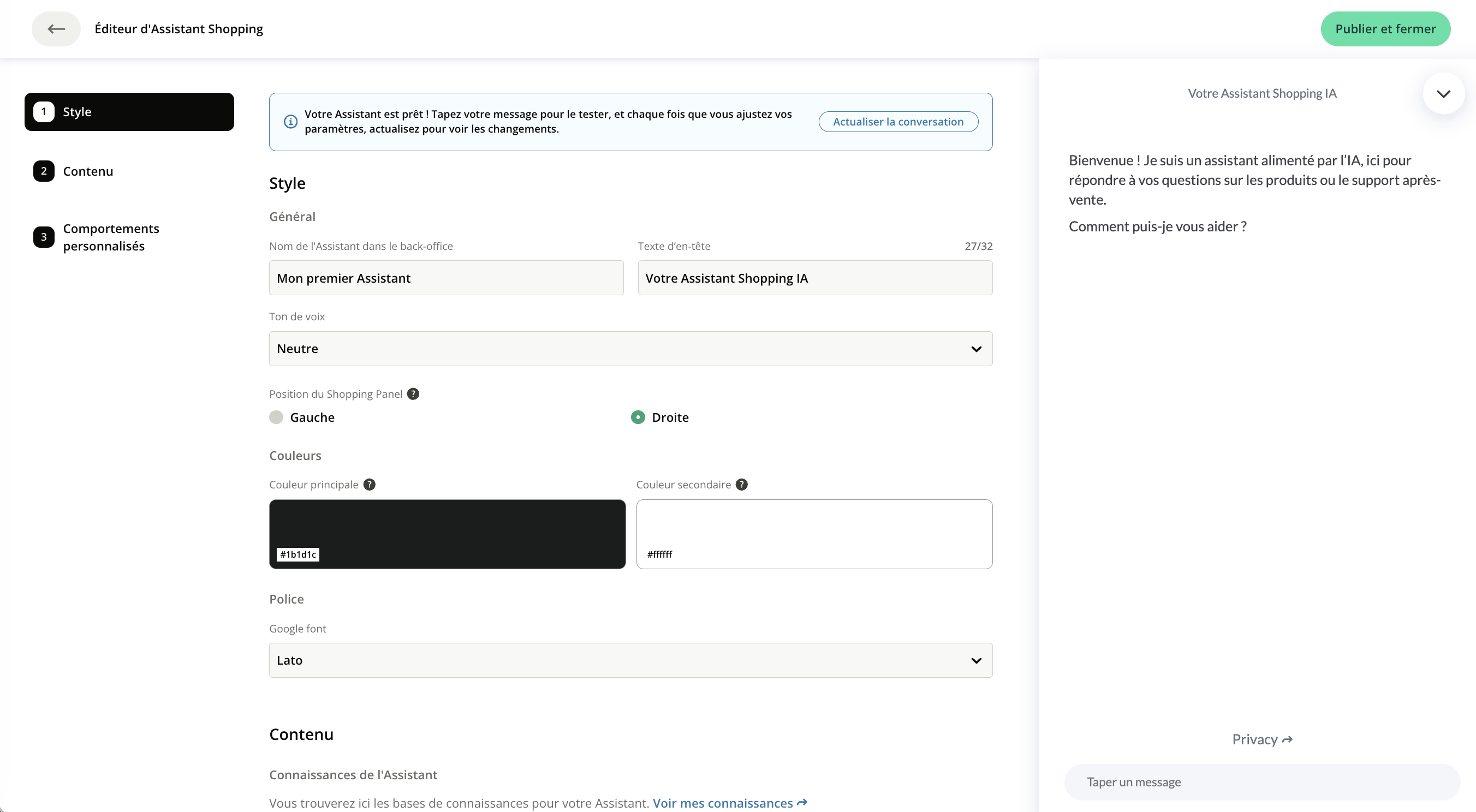Click help icon next to Couleur secondaire

click(x=741, y=485)
